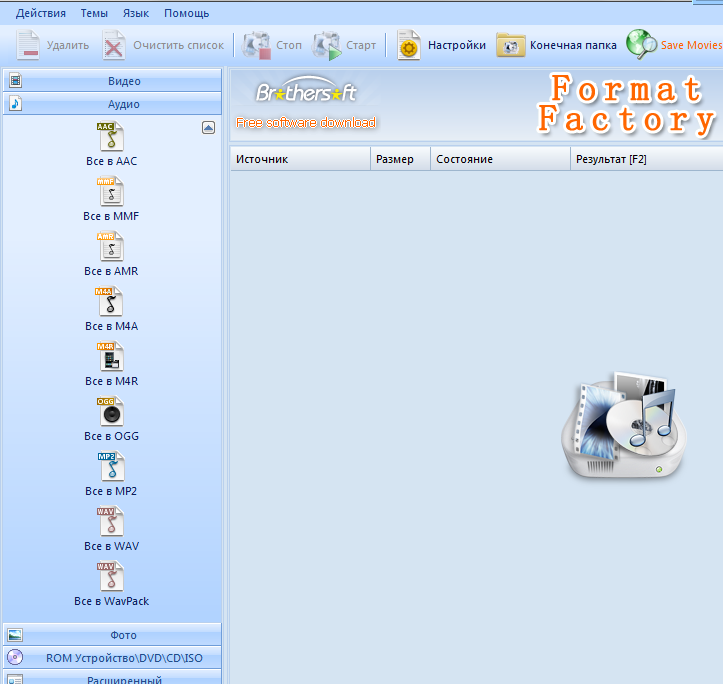The image size is (723, 684).
Task: Click the Очистить список label
Action: click(x=178, y=45)
